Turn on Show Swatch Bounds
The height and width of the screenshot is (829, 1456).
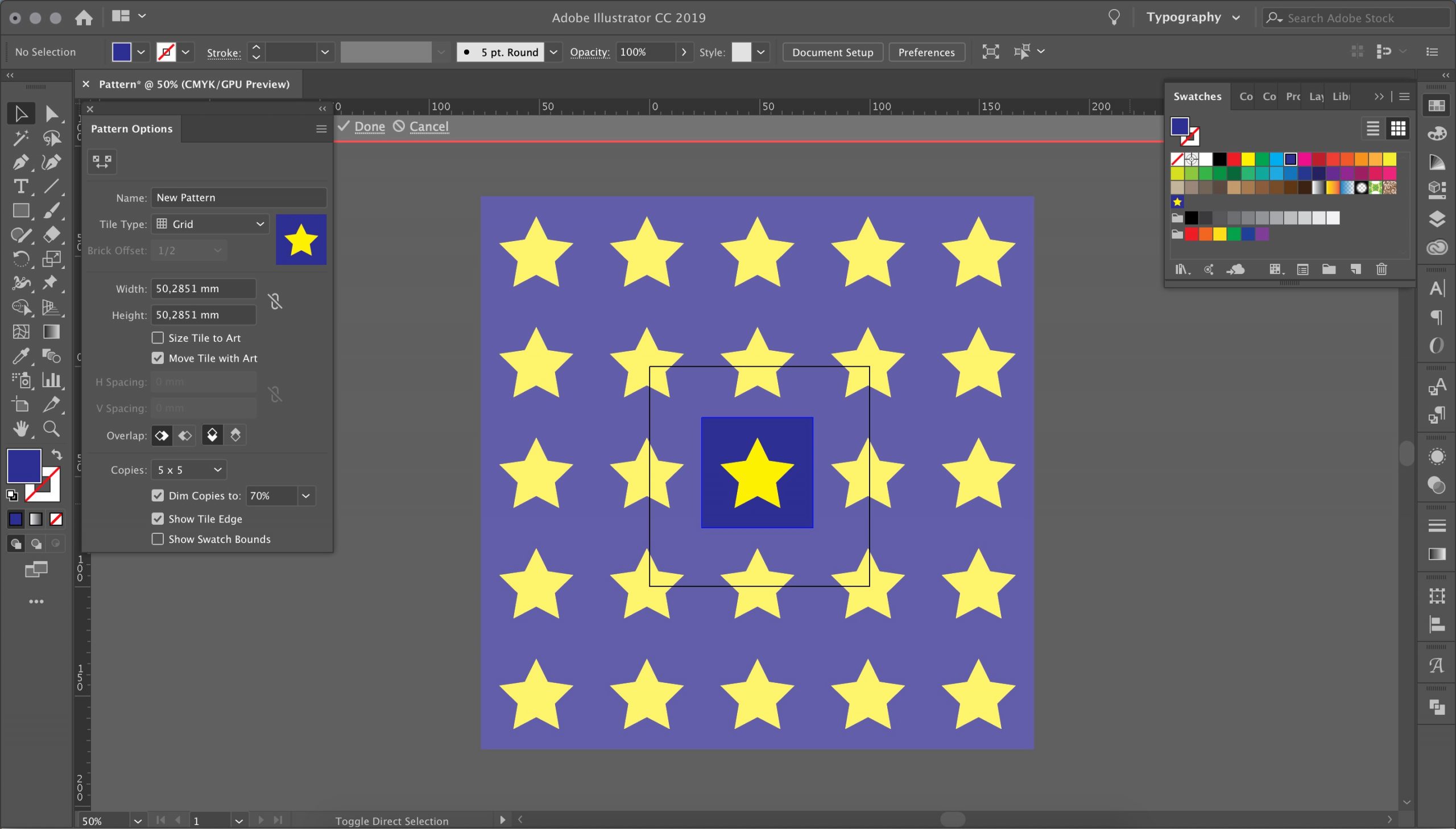point(158,538)
